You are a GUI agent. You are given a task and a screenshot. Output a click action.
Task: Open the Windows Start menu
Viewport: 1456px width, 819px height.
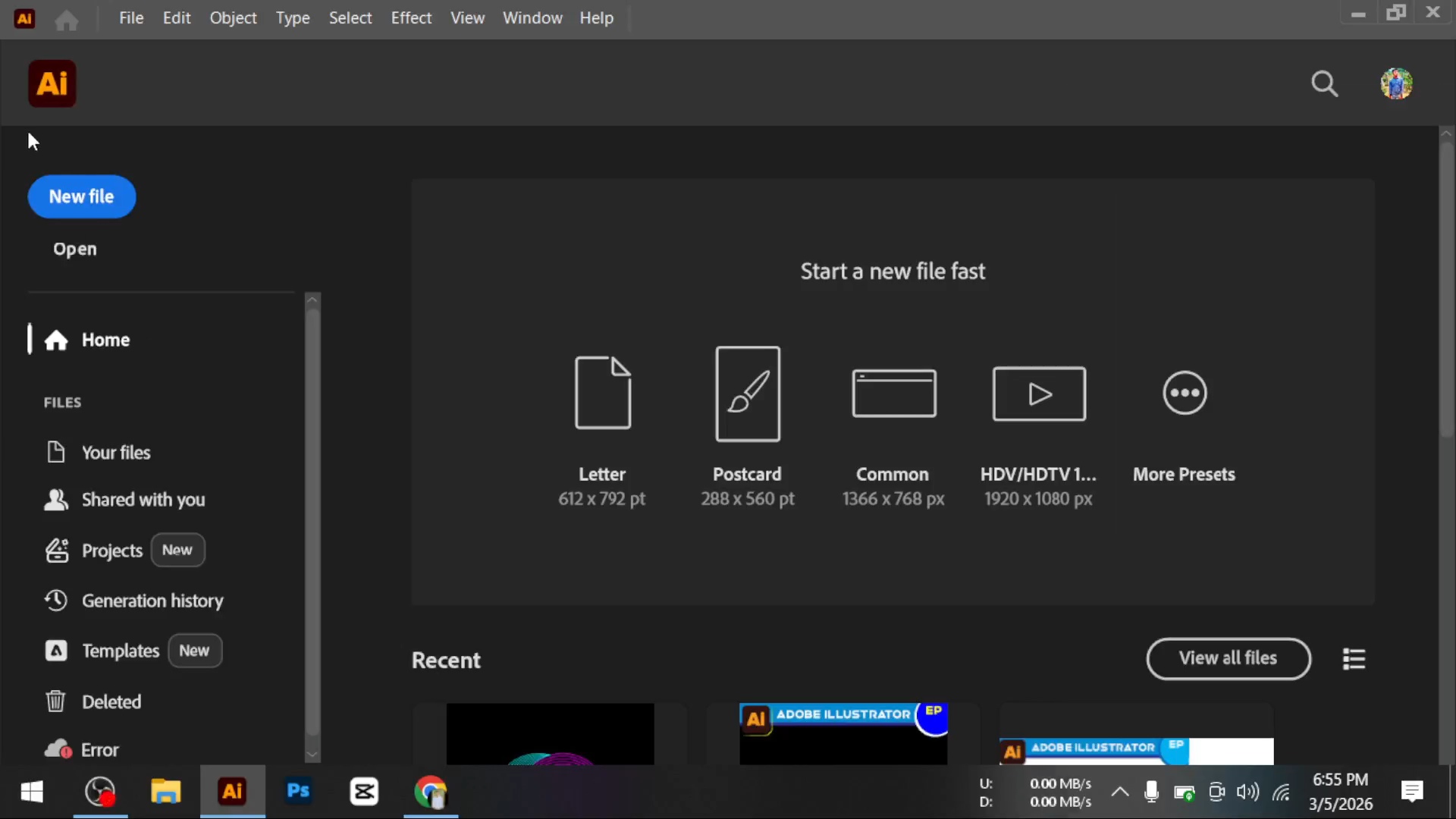point(32,792)
